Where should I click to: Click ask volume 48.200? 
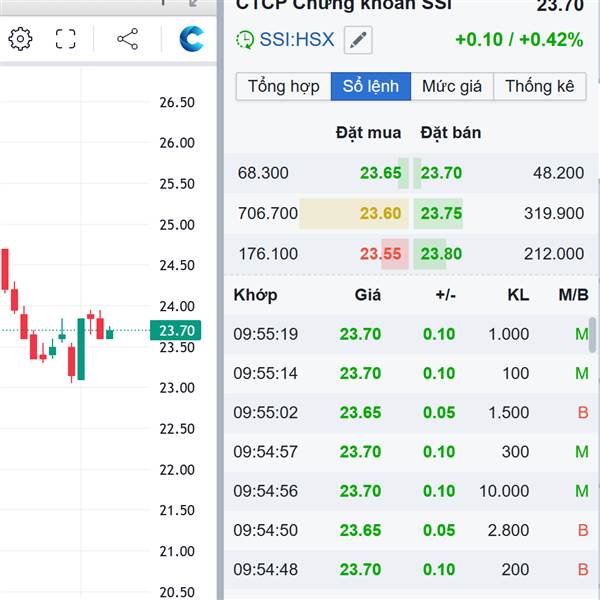559,173
